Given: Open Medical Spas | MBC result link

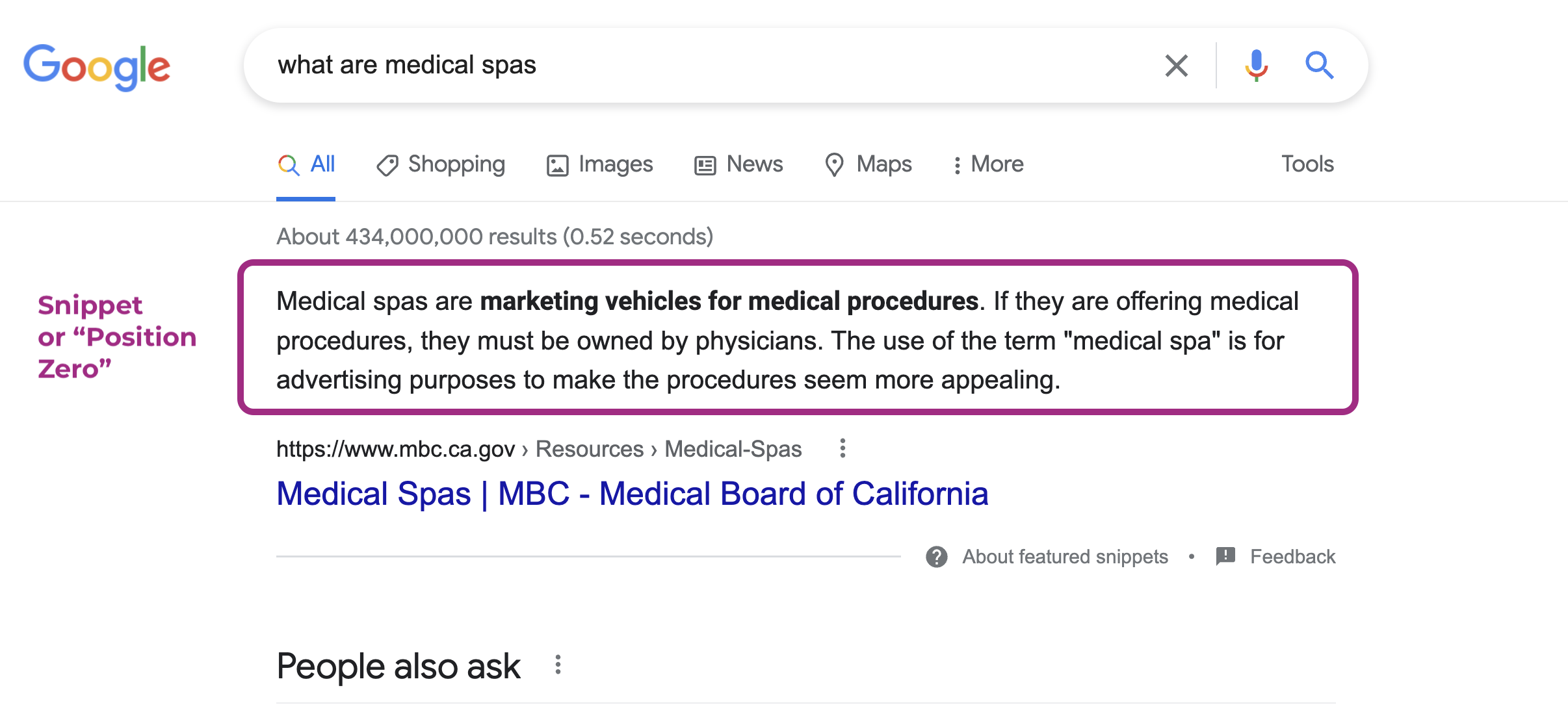Looking at the screenshot, I should [x=632, y=494].
